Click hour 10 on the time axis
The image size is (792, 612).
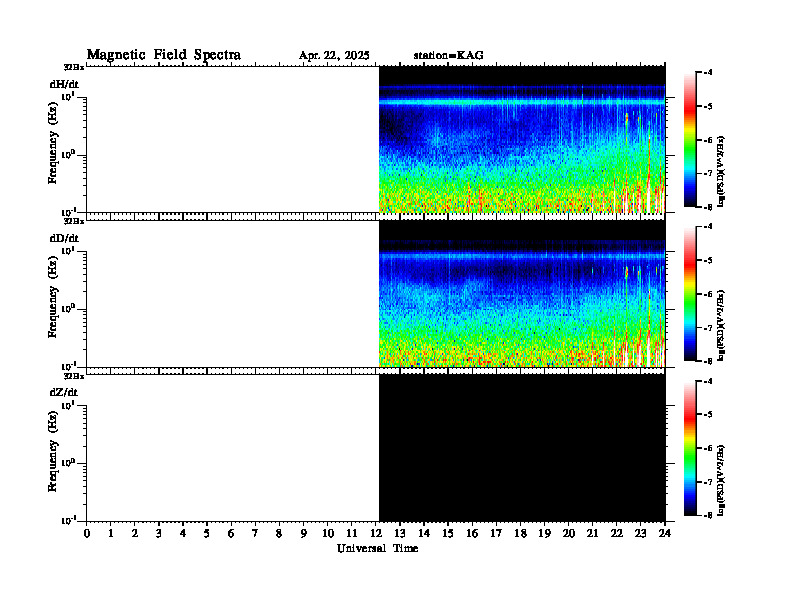point(328,534)
